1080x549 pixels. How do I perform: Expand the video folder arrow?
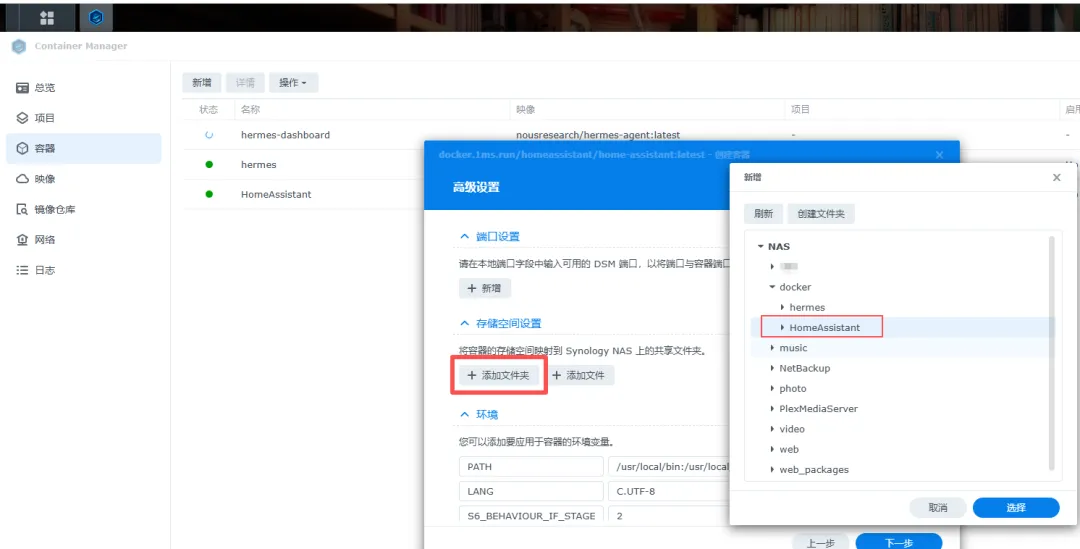point(772,429)
